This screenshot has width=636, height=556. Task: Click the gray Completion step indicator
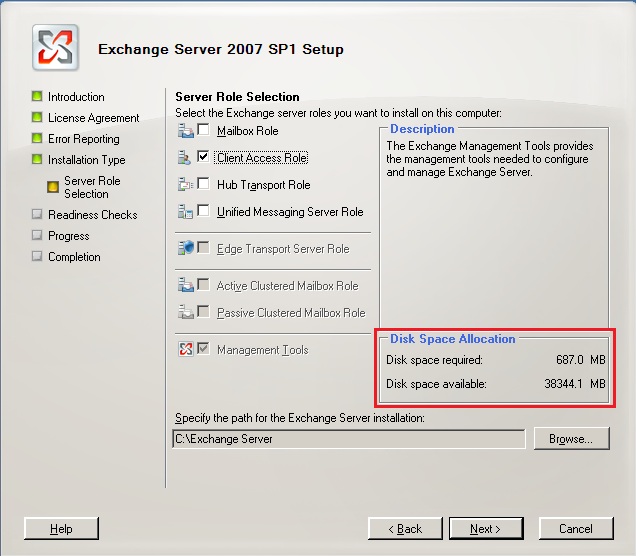click(37, 256)
